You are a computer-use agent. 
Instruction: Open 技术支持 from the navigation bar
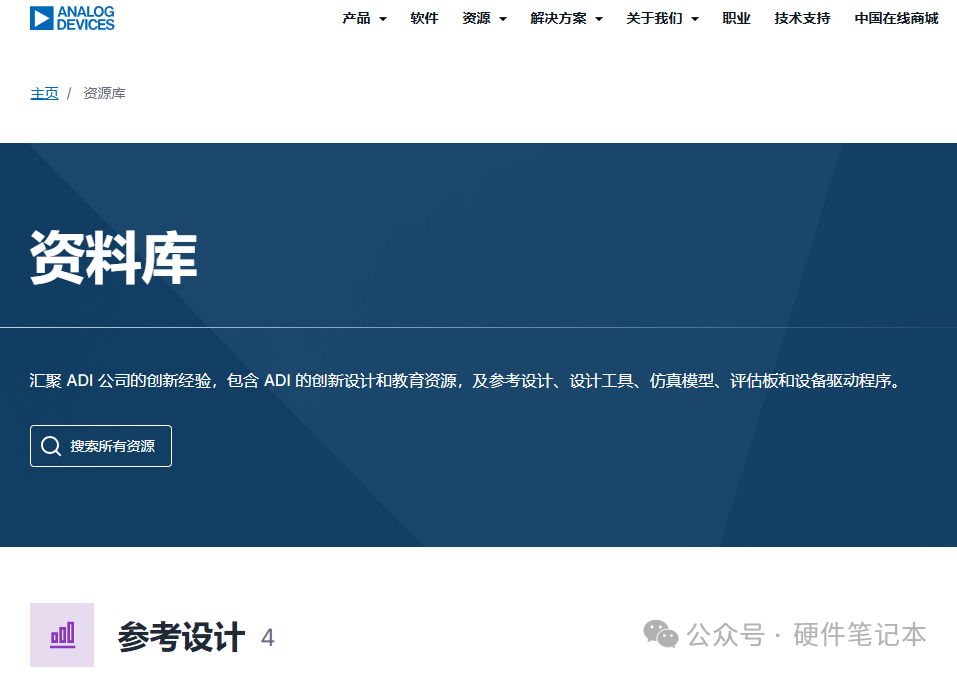[x=802, y=18]
